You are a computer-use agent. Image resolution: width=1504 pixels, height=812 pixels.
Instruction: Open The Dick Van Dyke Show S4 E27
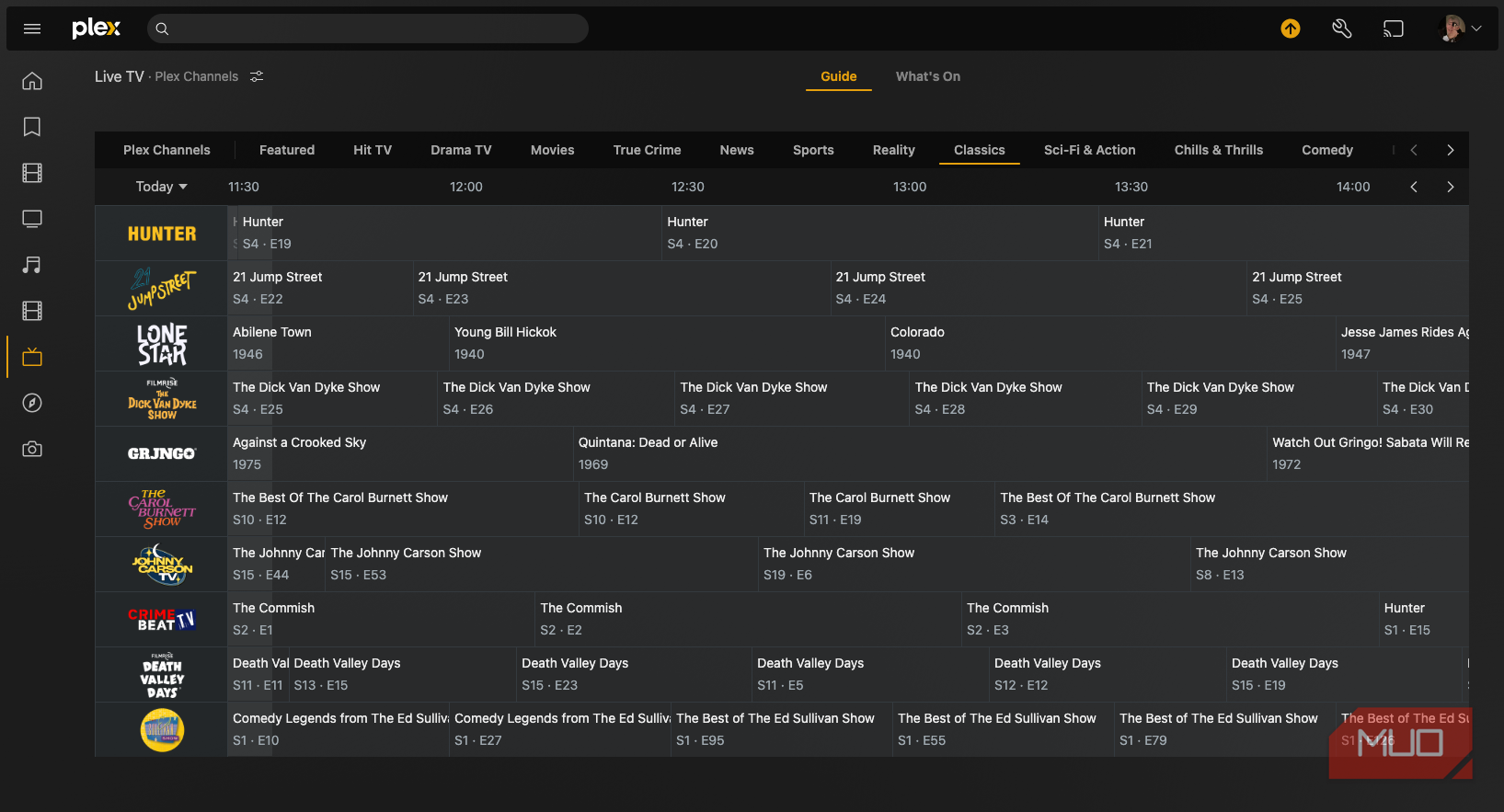point(792,399)
